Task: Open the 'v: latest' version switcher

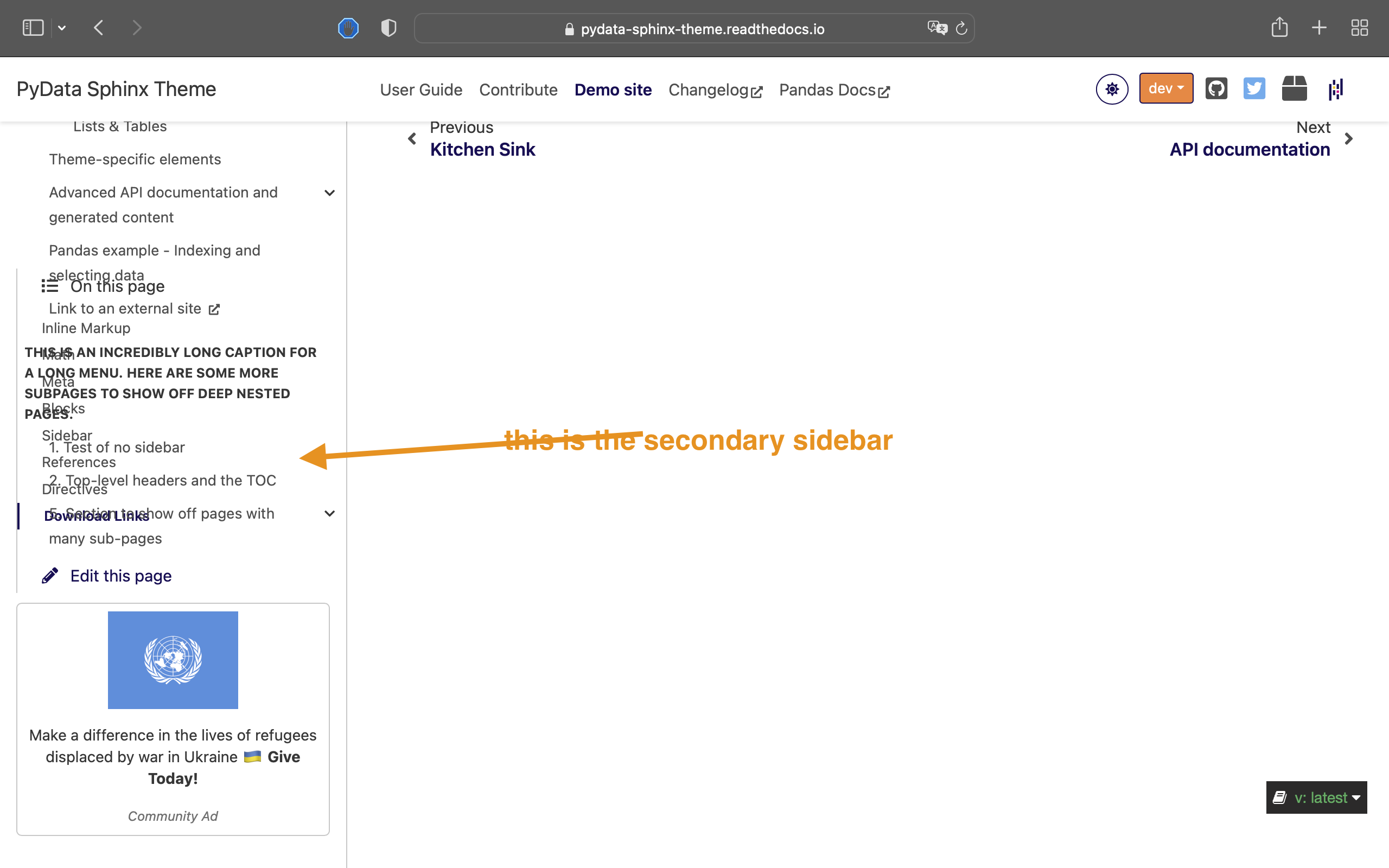Action: pos(1316,797)
